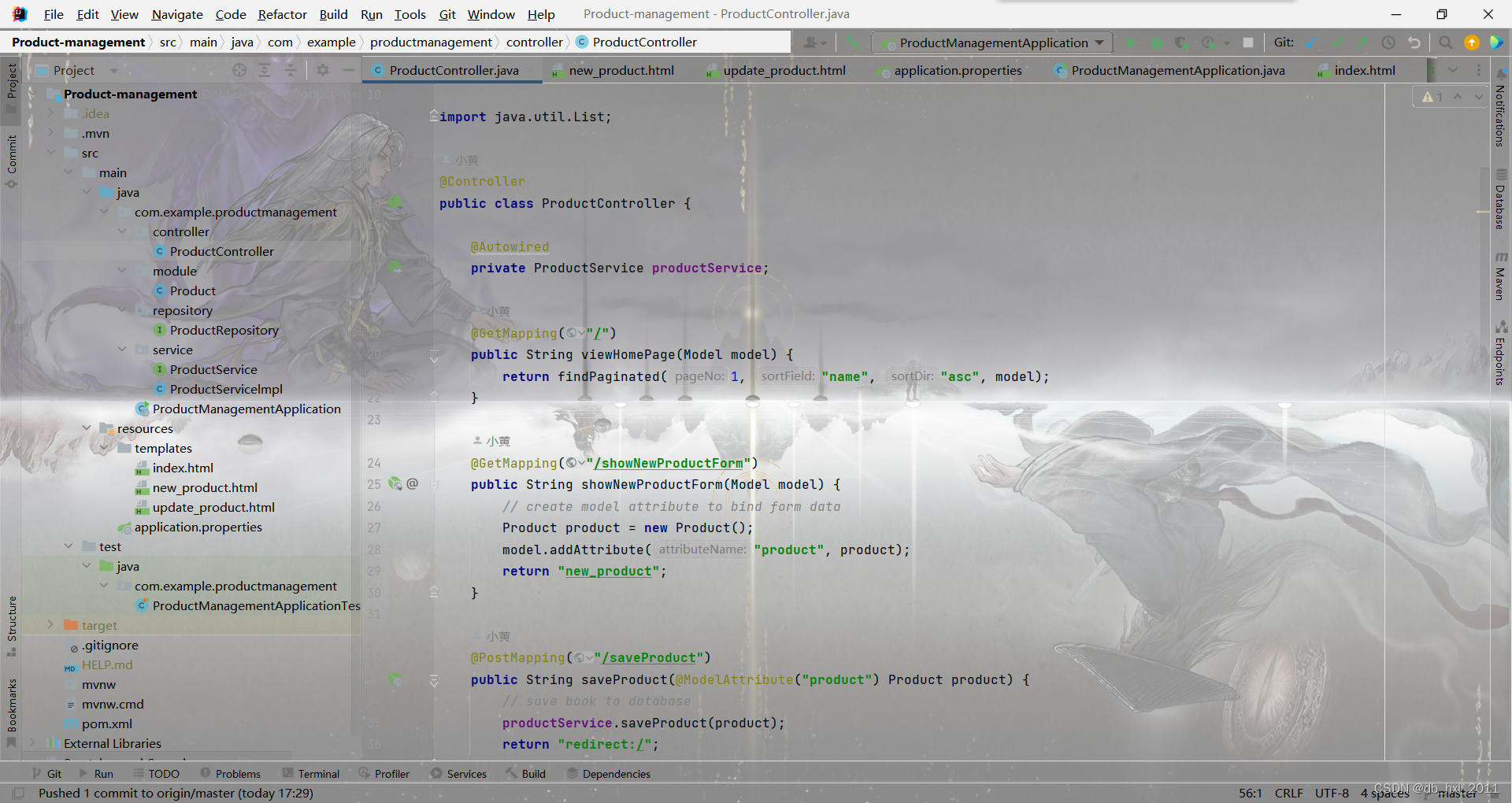Toggle the Commit tool window
1512x803 pixels.
12,161
